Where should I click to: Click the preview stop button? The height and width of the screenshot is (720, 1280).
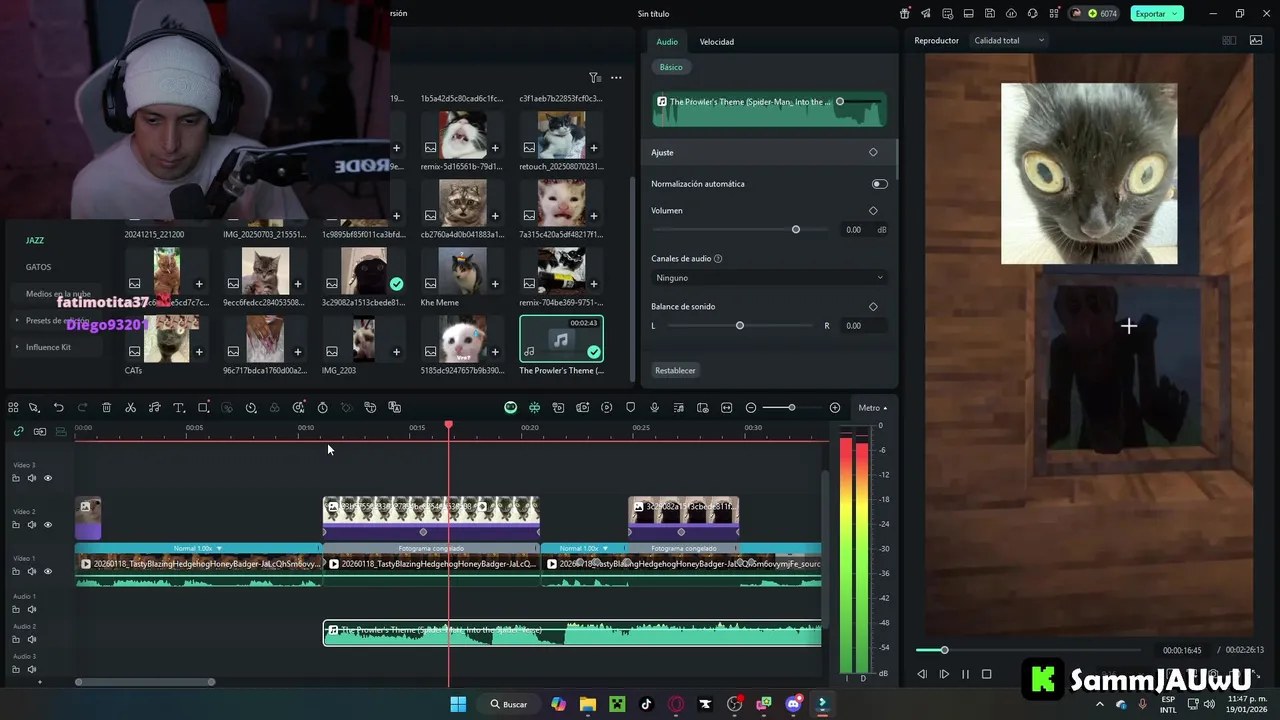click(x=986, y=674)
